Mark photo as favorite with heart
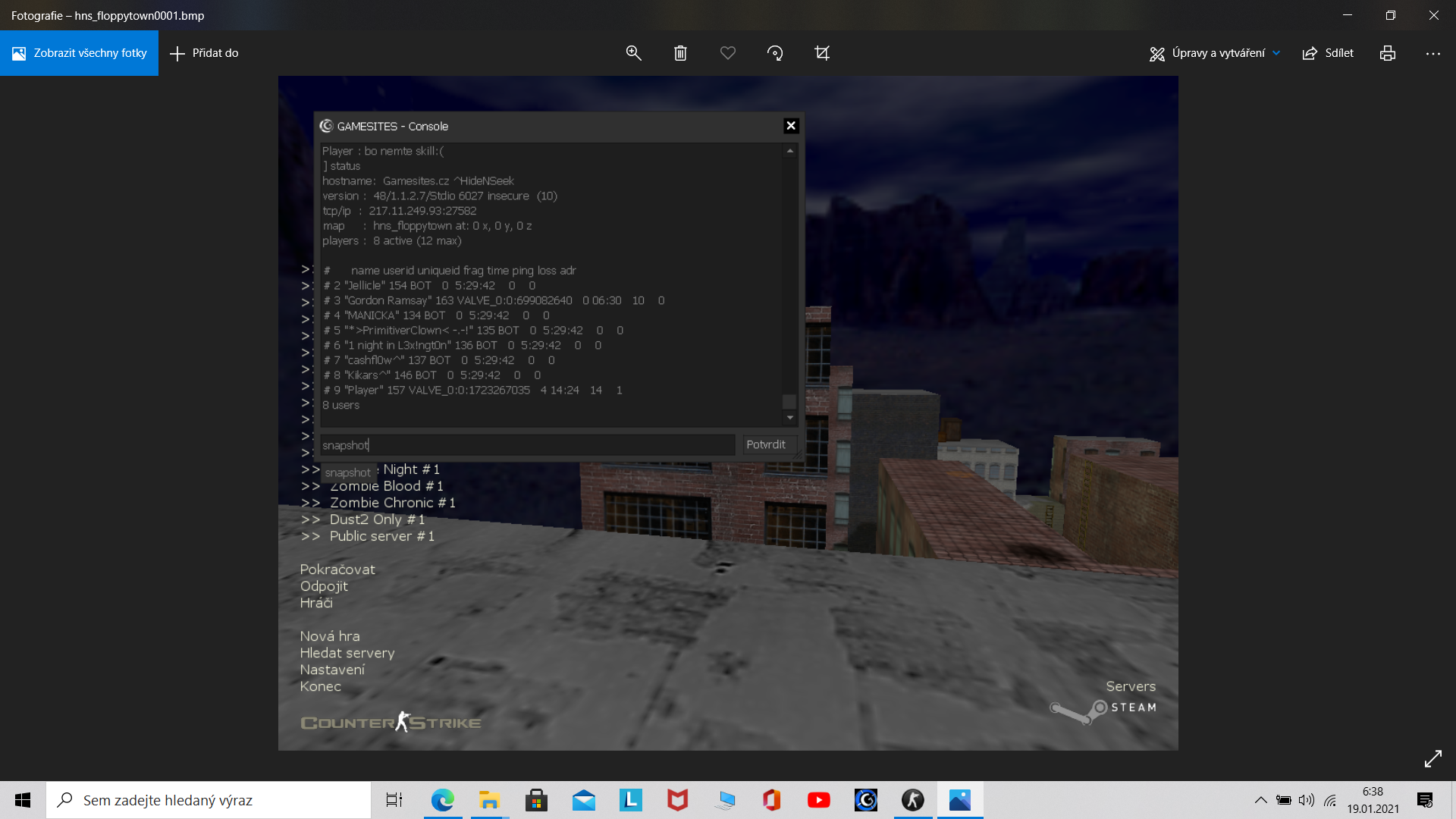Image resolution: width=1456 pixels, height=819 pixels. tap(727, 53)
